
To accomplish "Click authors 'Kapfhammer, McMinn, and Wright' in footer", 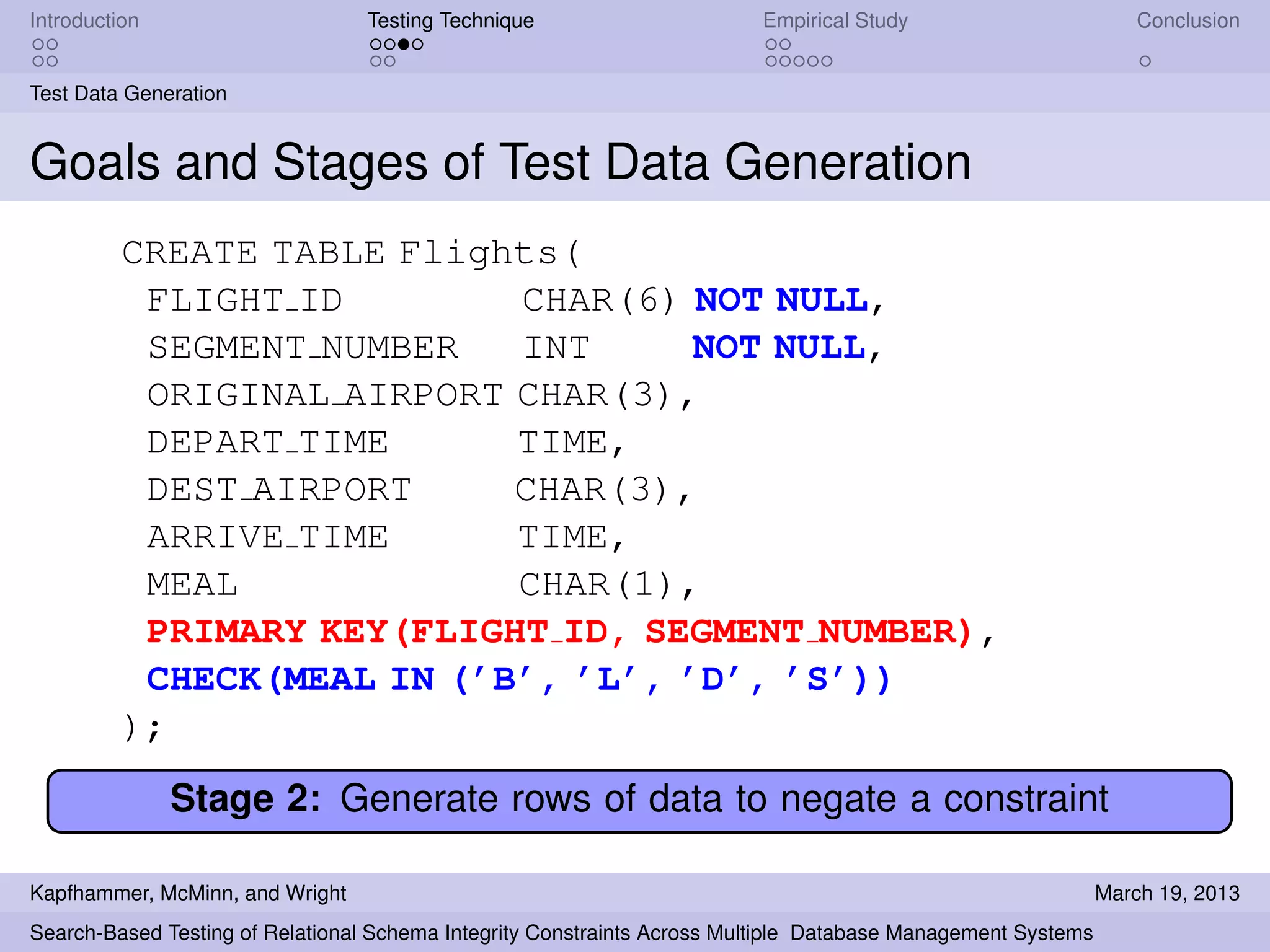I will click(188, 893).
